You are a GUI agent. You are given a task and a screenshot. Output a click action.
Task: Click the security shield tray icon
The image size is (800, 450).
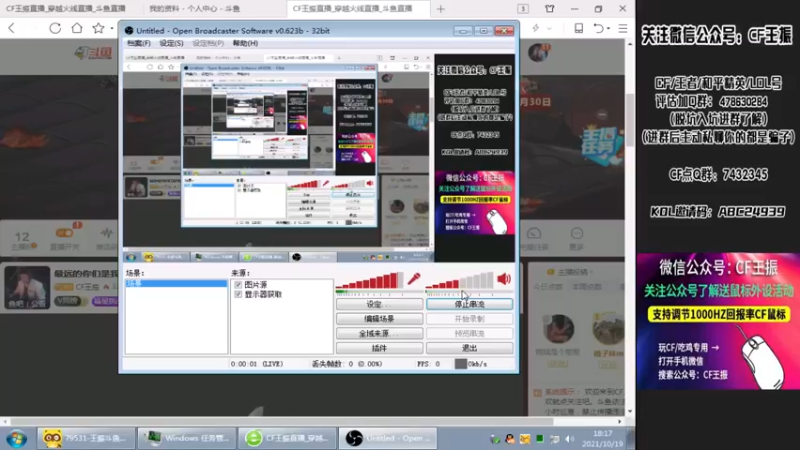coord(494,438)
